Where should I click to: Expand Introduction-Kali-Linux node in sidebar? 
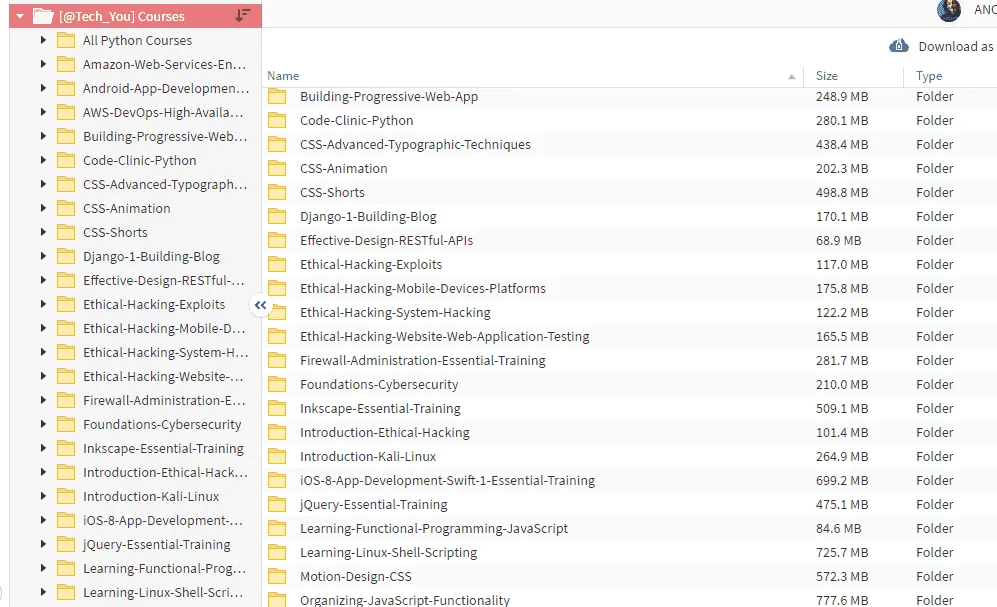tap(43, 496)
